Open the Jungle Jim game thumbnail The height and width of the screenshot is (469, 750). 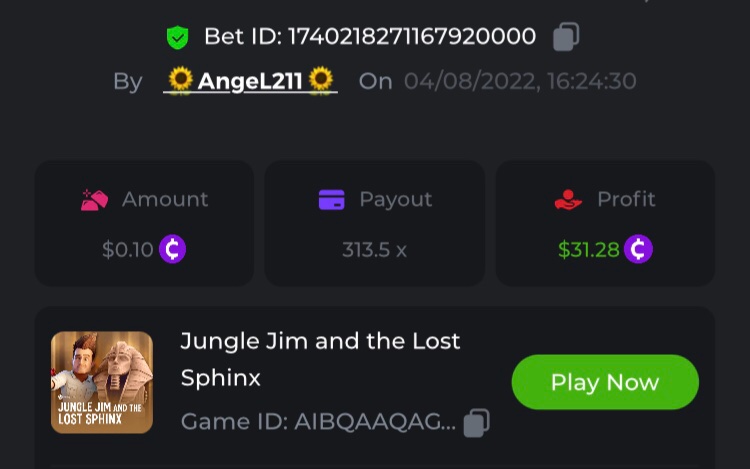[x=102, y=382]
